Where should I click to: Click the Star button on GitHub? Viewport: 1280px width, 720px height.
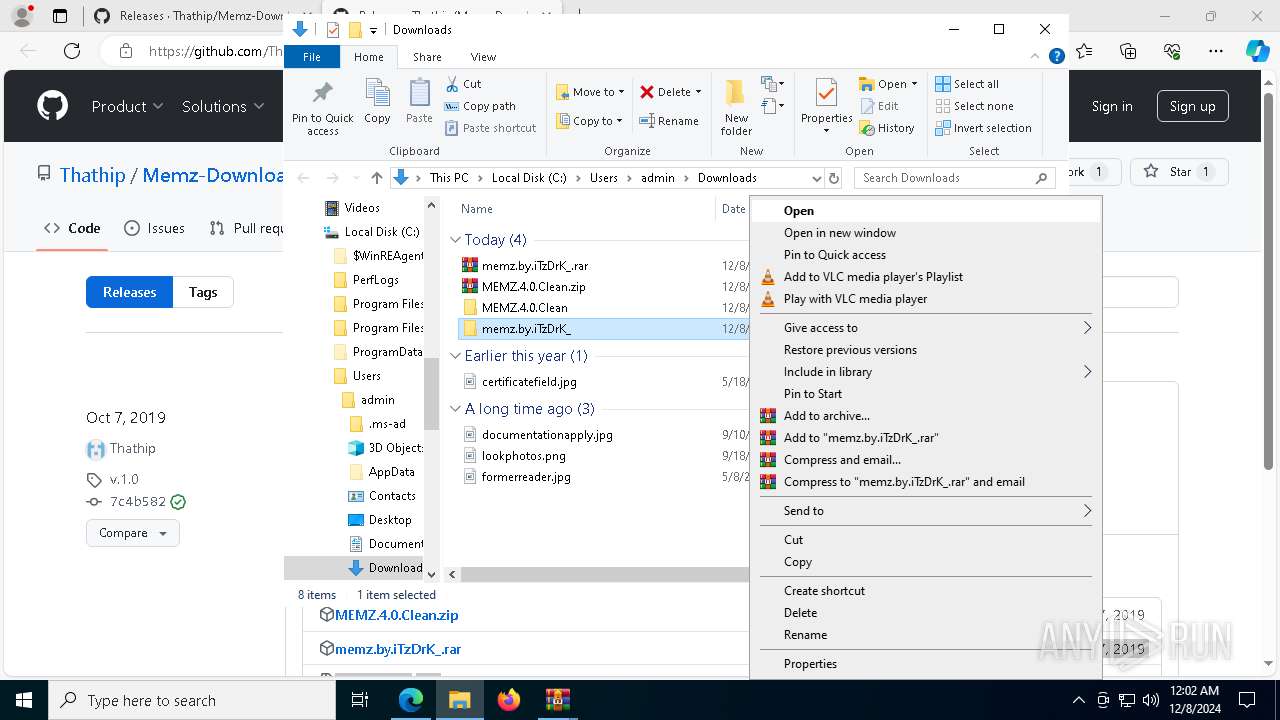tap(1179, 172)
